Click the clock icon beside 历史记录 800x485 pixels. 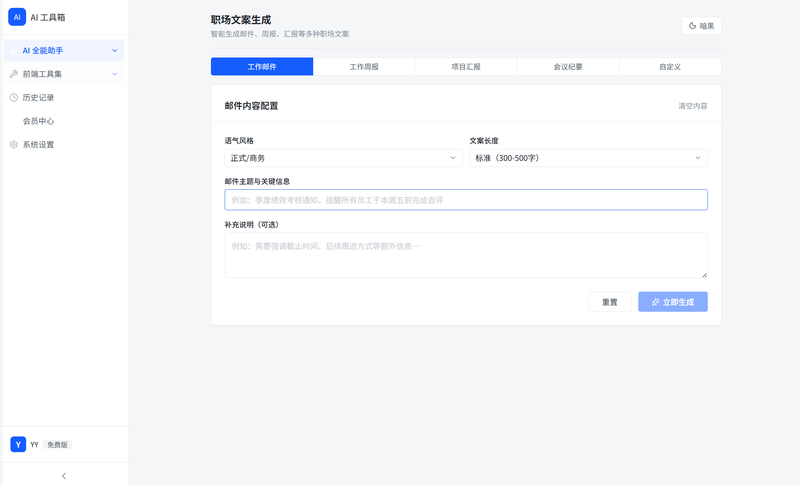[14, 97]
